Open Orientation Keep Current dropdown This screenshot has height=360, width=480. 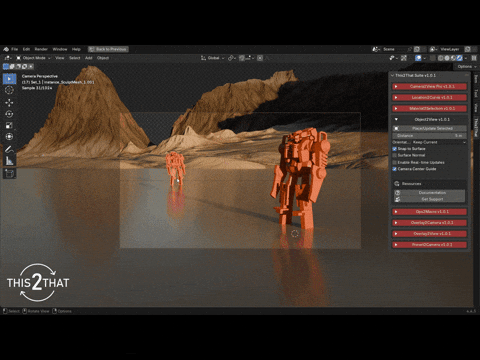[439, 142]
